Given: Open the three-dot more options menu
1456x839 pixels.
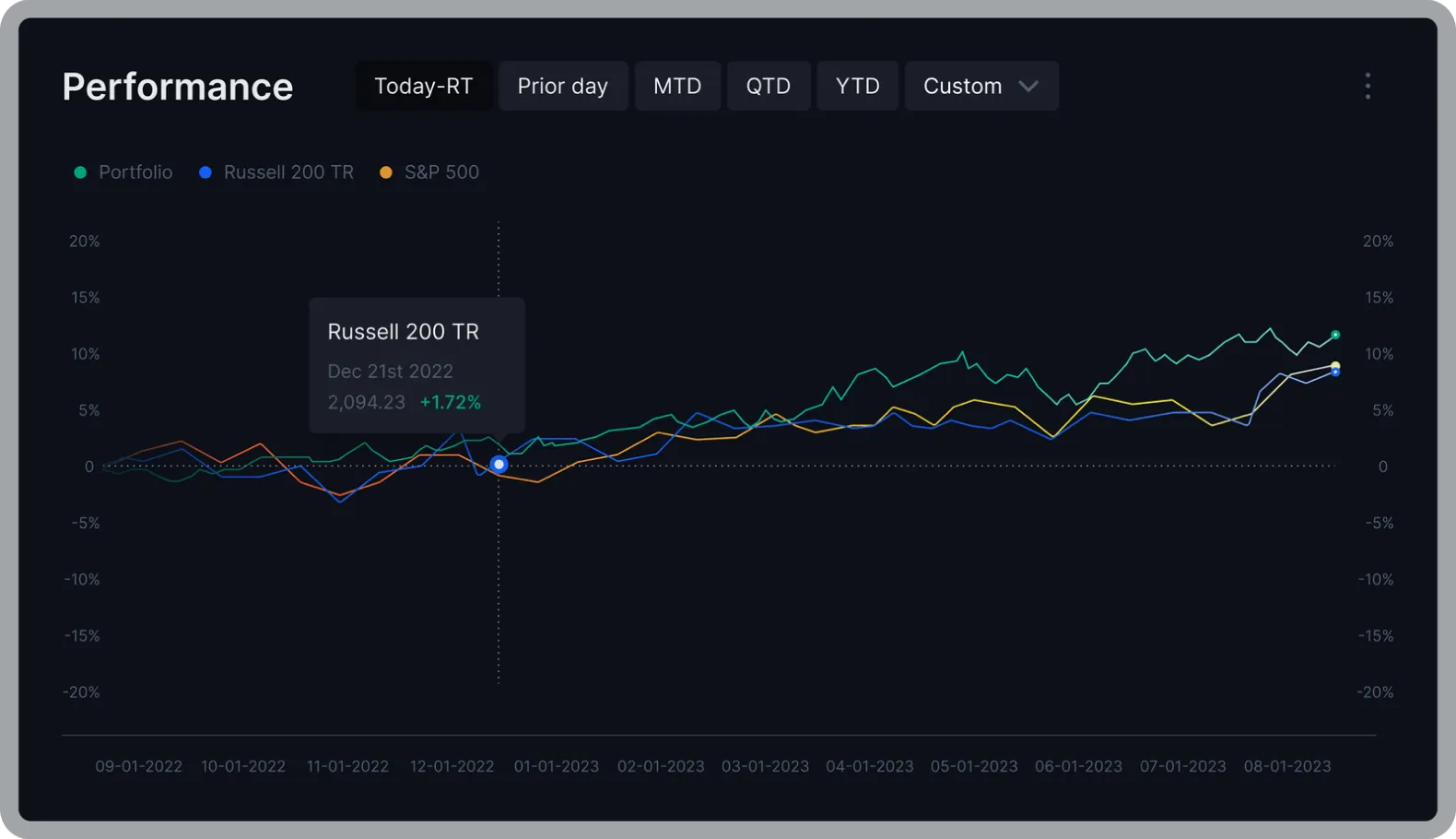Looking at the screenshot, I should tap(1368, 86).
